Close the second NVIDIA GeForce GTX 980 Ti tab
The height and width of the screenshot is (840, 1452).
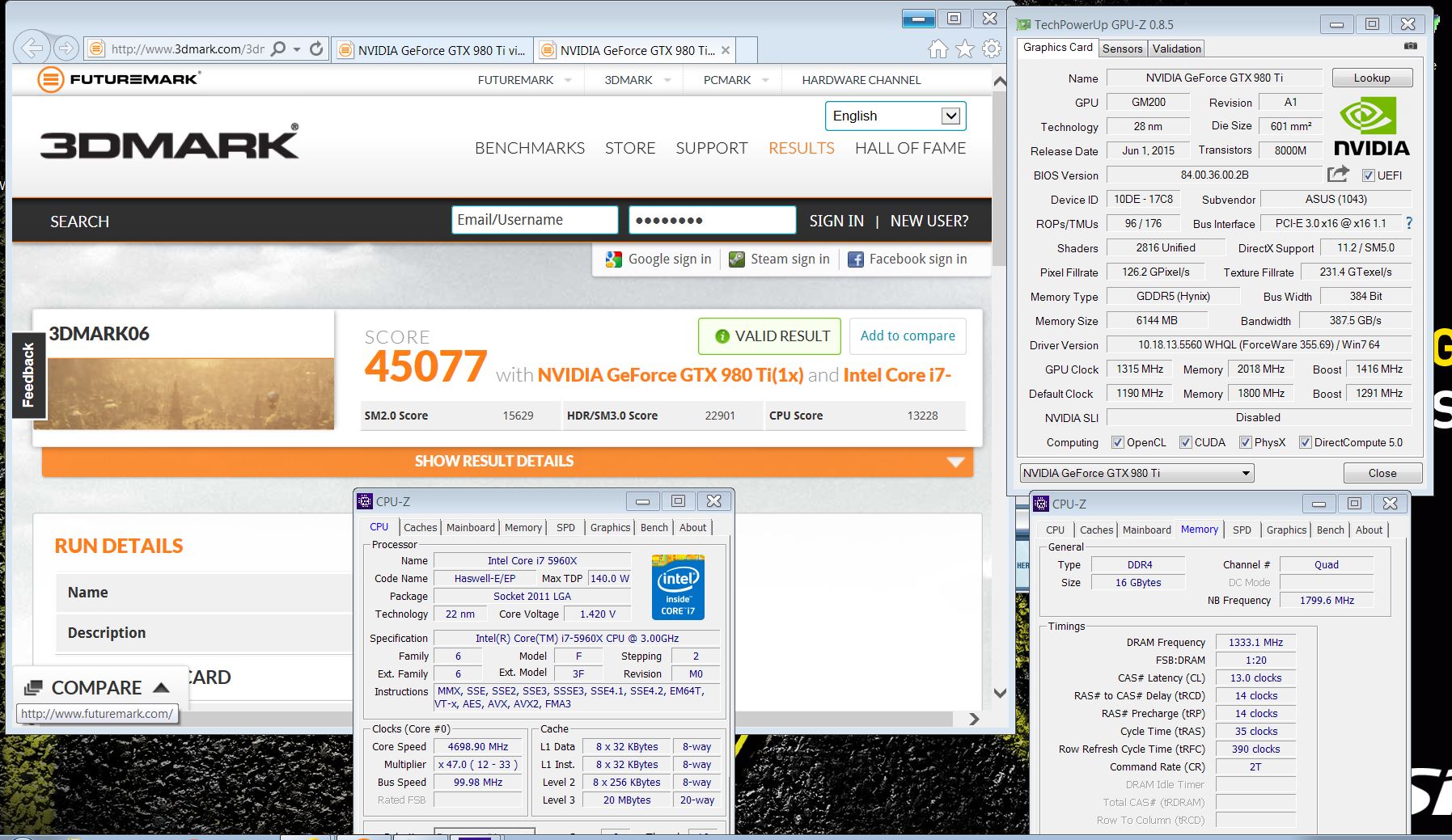click(726, 50)
